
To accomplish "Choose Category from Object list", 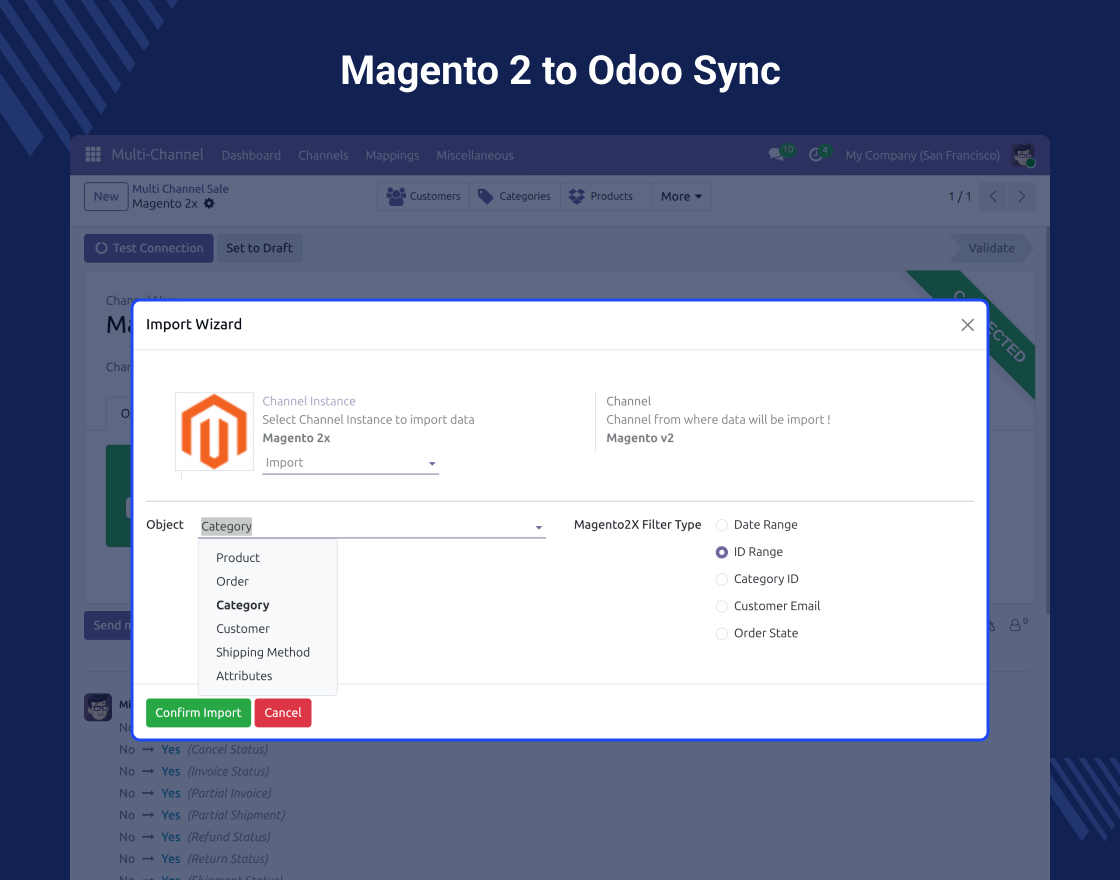I will pos(243,605).
